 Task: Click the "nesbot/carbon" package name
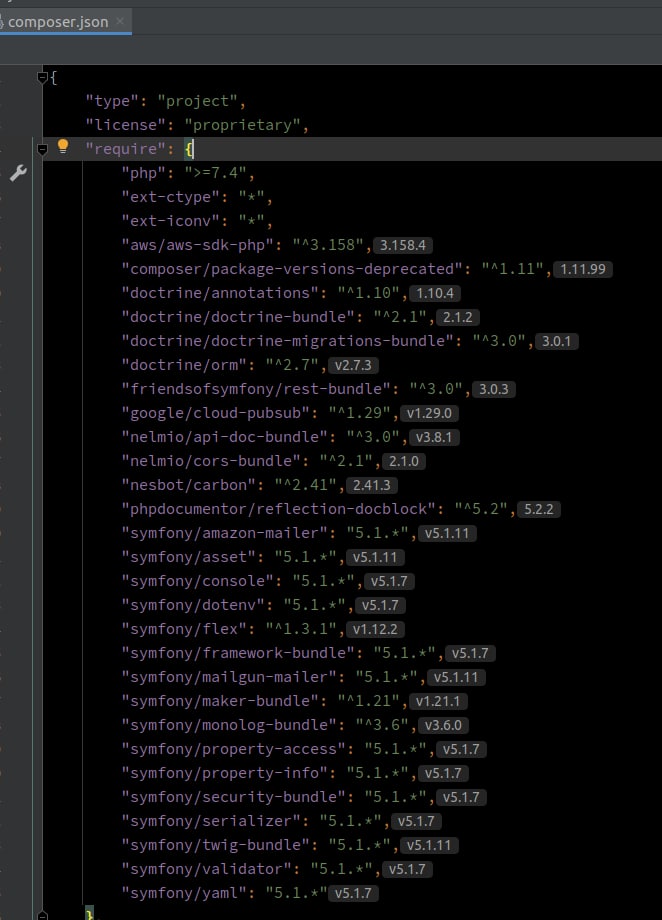click(x=188, y=486)
